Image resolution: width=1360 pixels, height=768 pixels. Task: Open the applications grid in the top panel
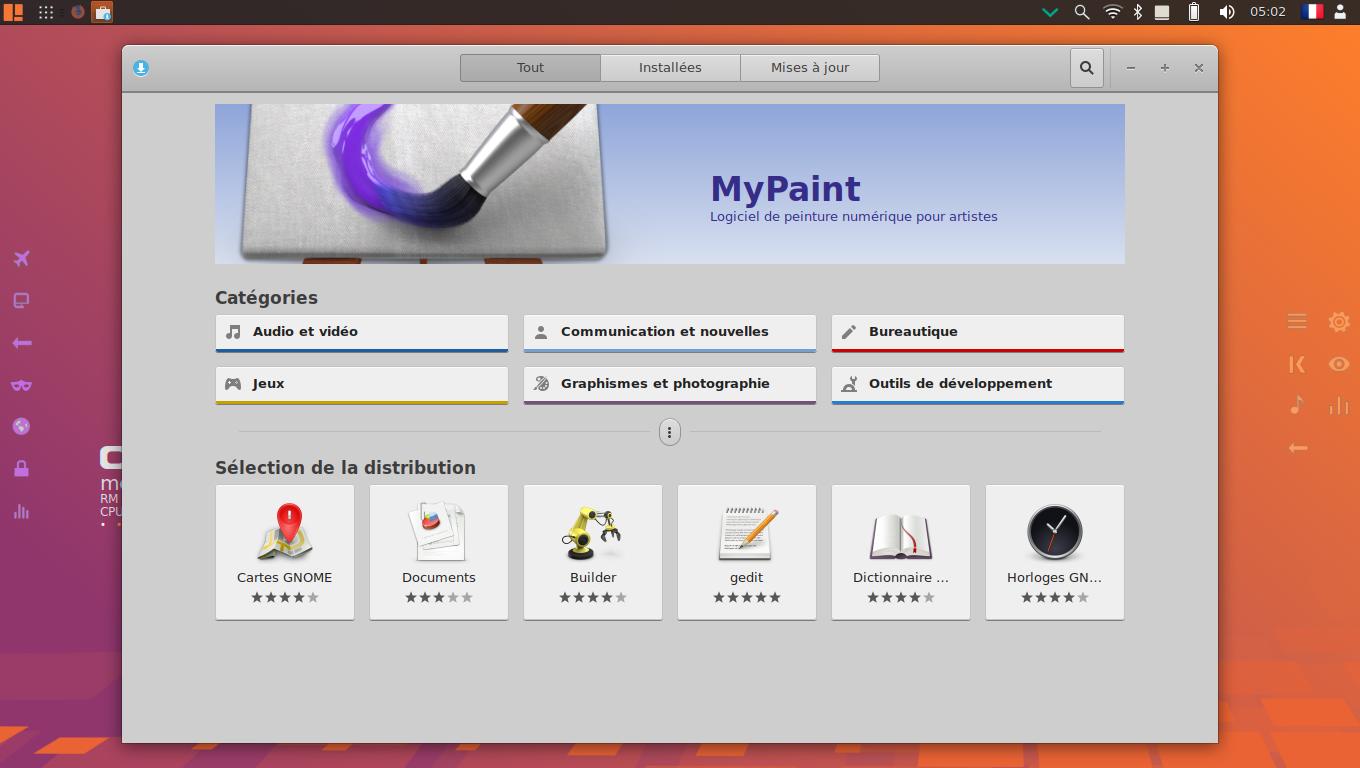[46, 12]
